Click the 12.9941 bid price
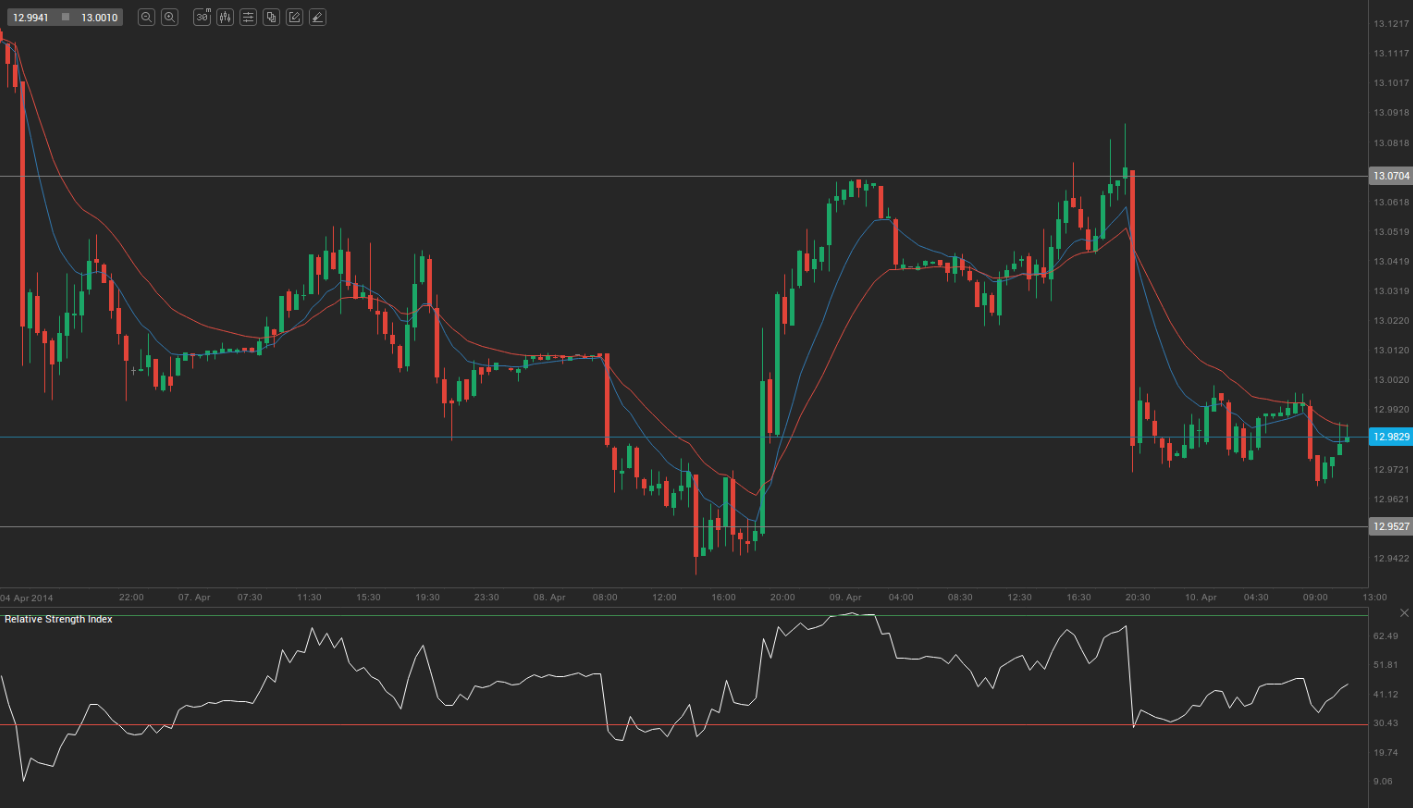The height and width of the screenshot is (808, 1413). point(30,17)
